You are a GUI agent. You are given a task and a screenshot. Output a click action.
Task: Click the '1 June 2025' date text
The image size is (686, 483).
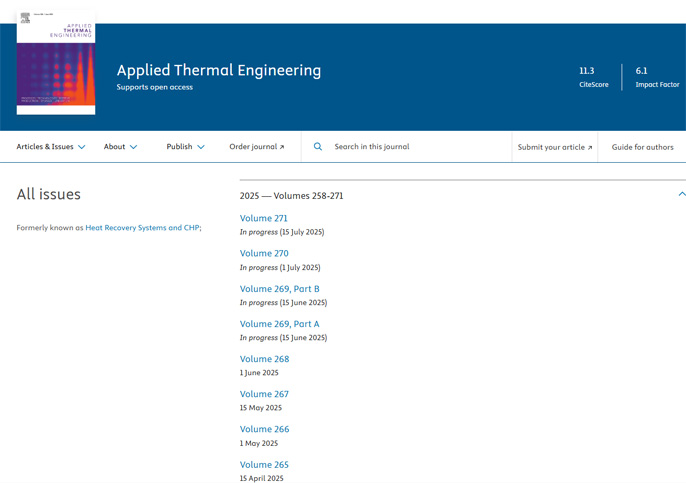(x=259, y=373)
